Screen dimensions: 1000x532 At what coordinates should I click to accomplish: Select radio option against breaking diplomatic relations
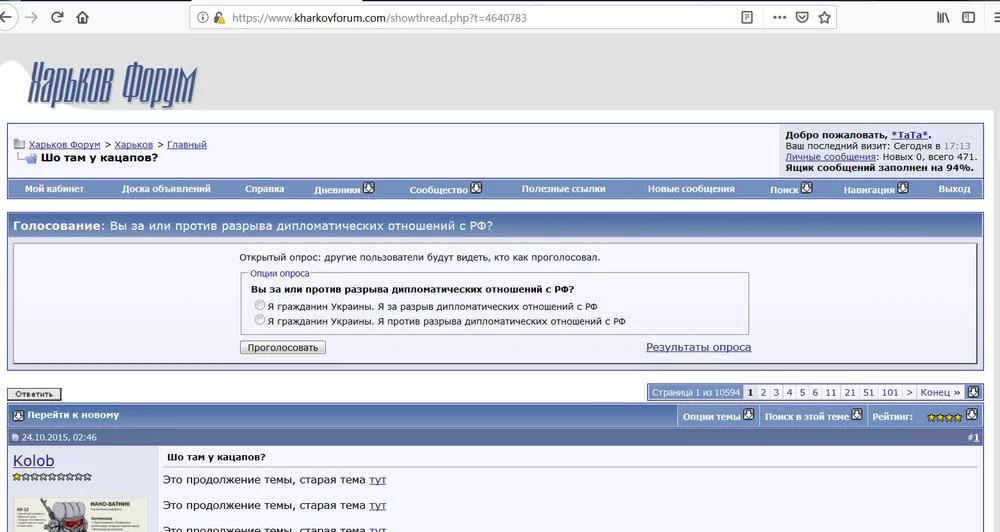pos(260,321)
